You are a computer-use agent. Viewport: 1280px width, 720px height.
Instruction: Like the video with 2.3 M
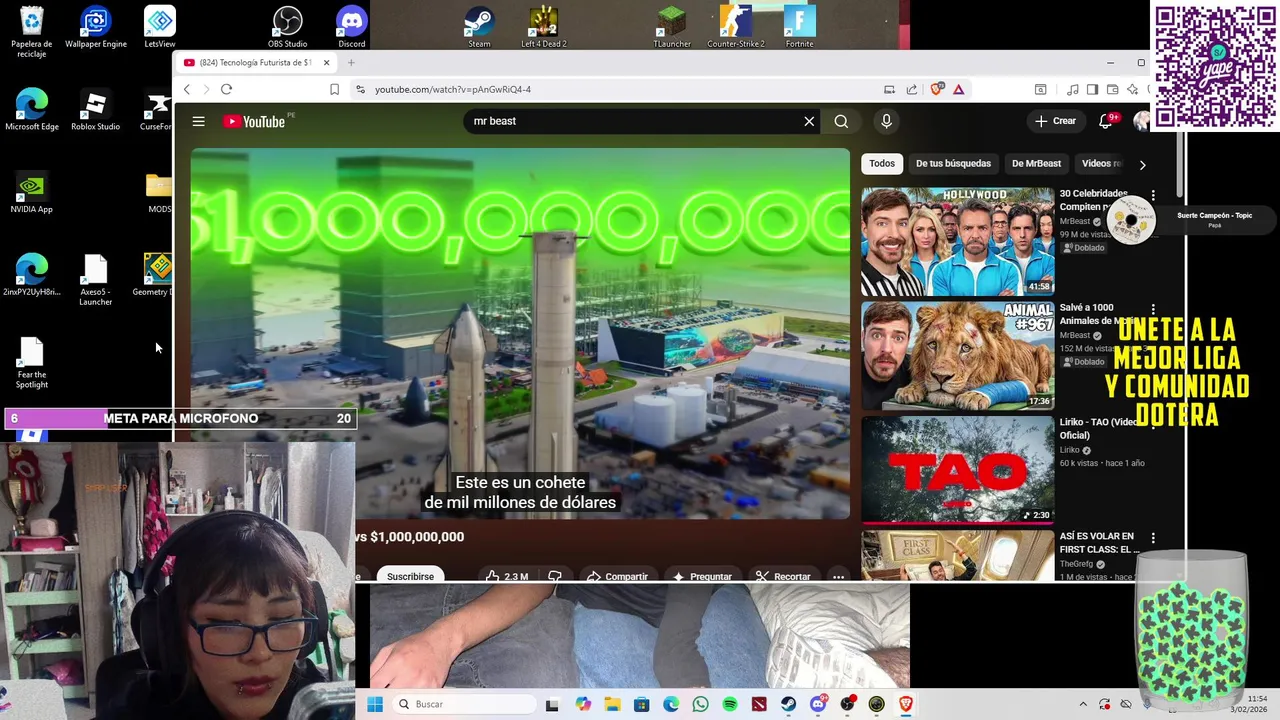point(508,576)
